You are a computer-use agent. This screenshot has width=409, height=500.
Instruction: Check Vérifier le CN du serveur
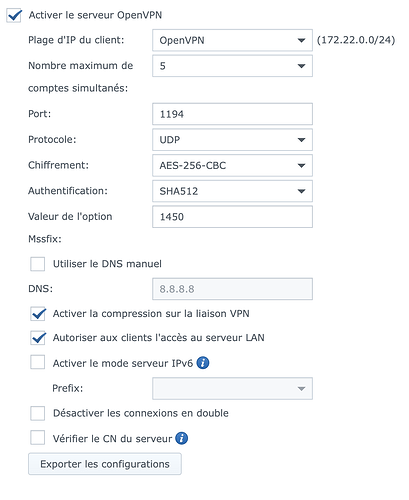click(x=37, y=438)
